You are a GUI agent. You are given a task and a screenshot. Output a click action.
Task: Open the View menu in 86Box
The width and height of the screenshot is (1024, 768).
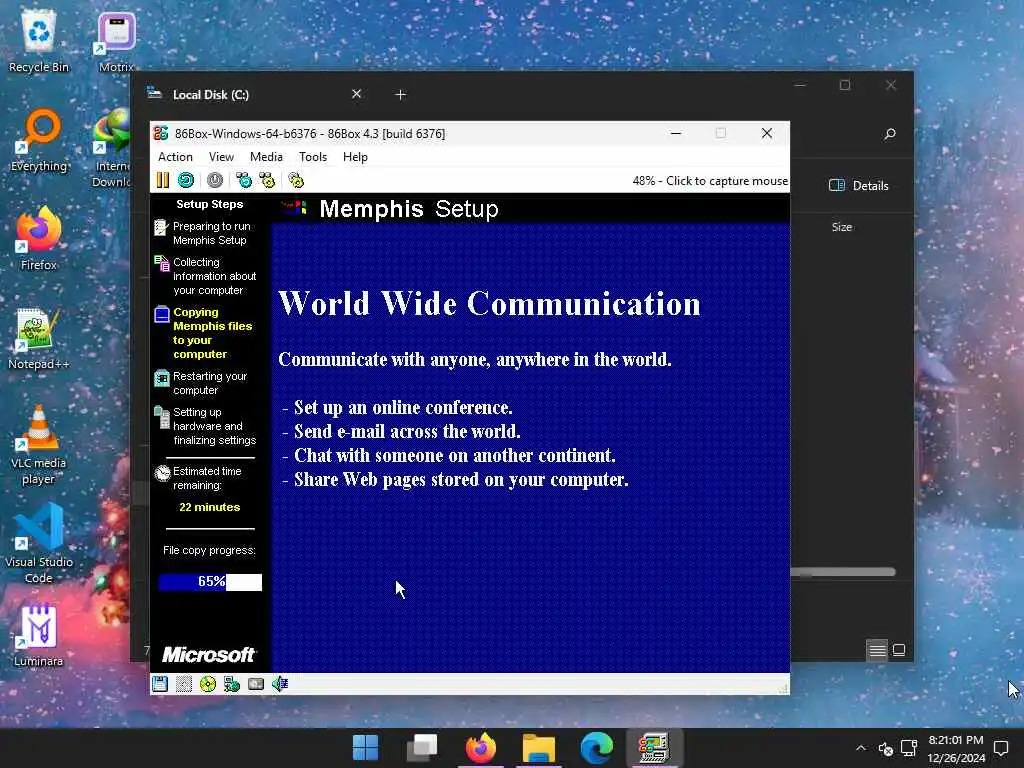221,157
